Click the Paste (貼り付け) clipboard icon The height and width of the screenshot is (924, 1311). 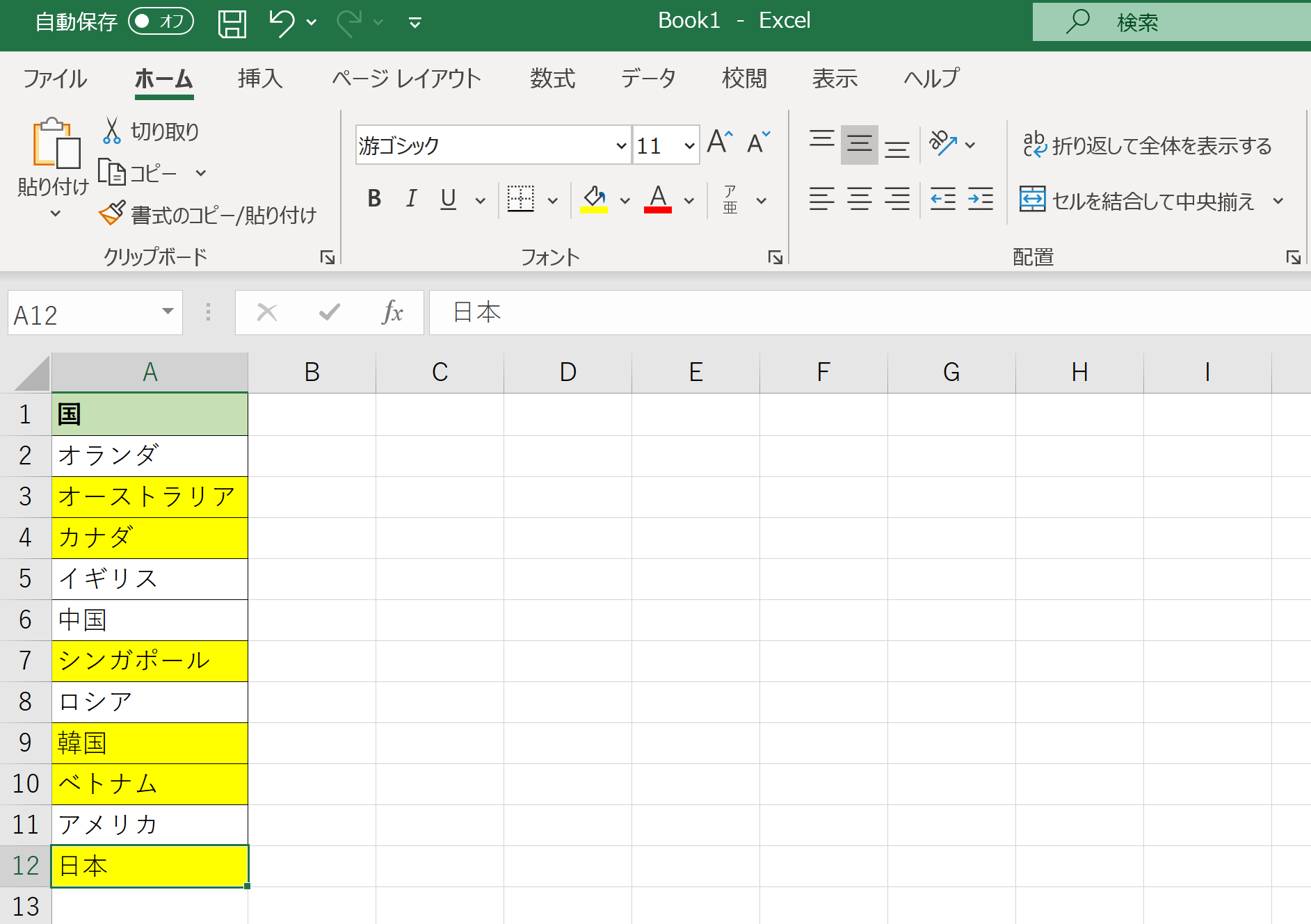click(56, 143)
